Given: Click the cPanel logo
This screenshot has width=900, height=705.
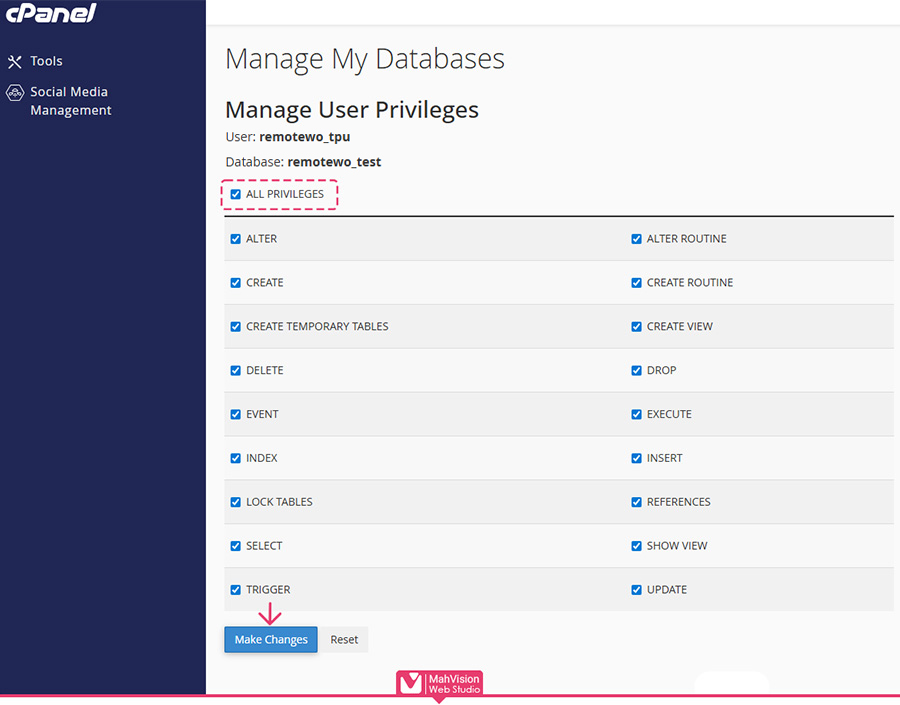Looking at the screenshot, I should point(50,13).
